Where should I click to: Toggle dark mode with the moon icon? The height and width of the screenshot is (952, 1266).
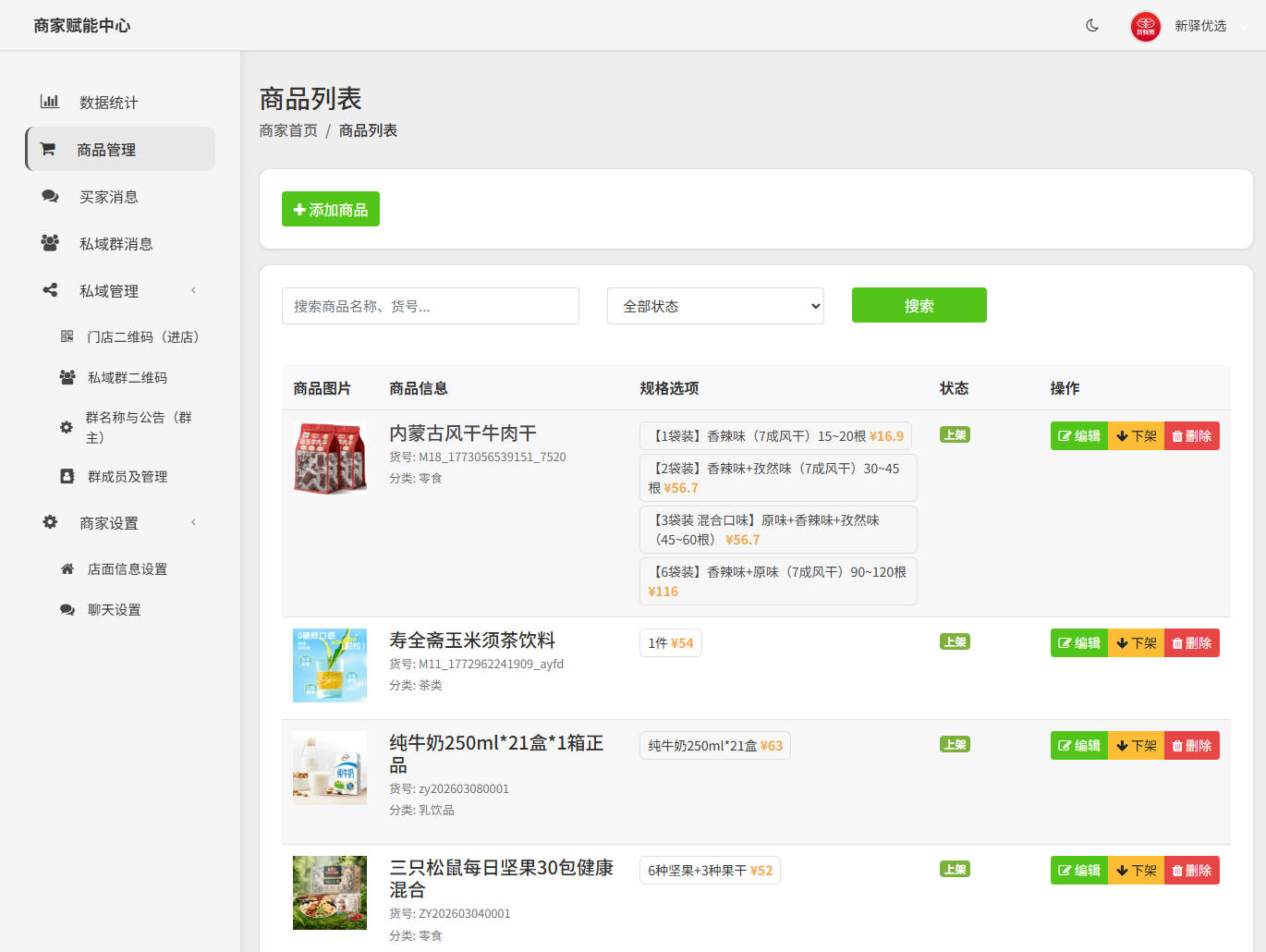(1091, 26)
